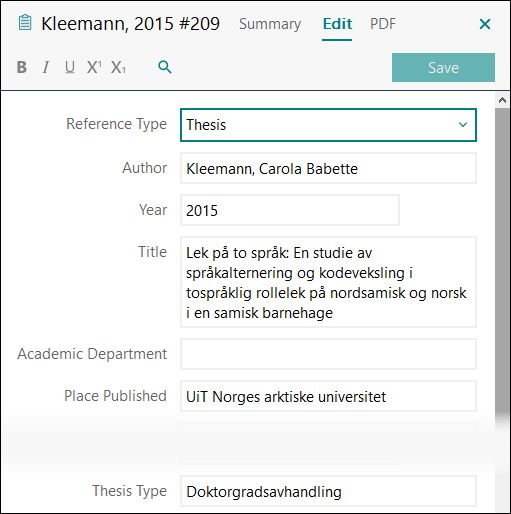The width and height of the screenshot is (511, 514).
Task: Select the Edit tab
Action: (x=337, y=24)
